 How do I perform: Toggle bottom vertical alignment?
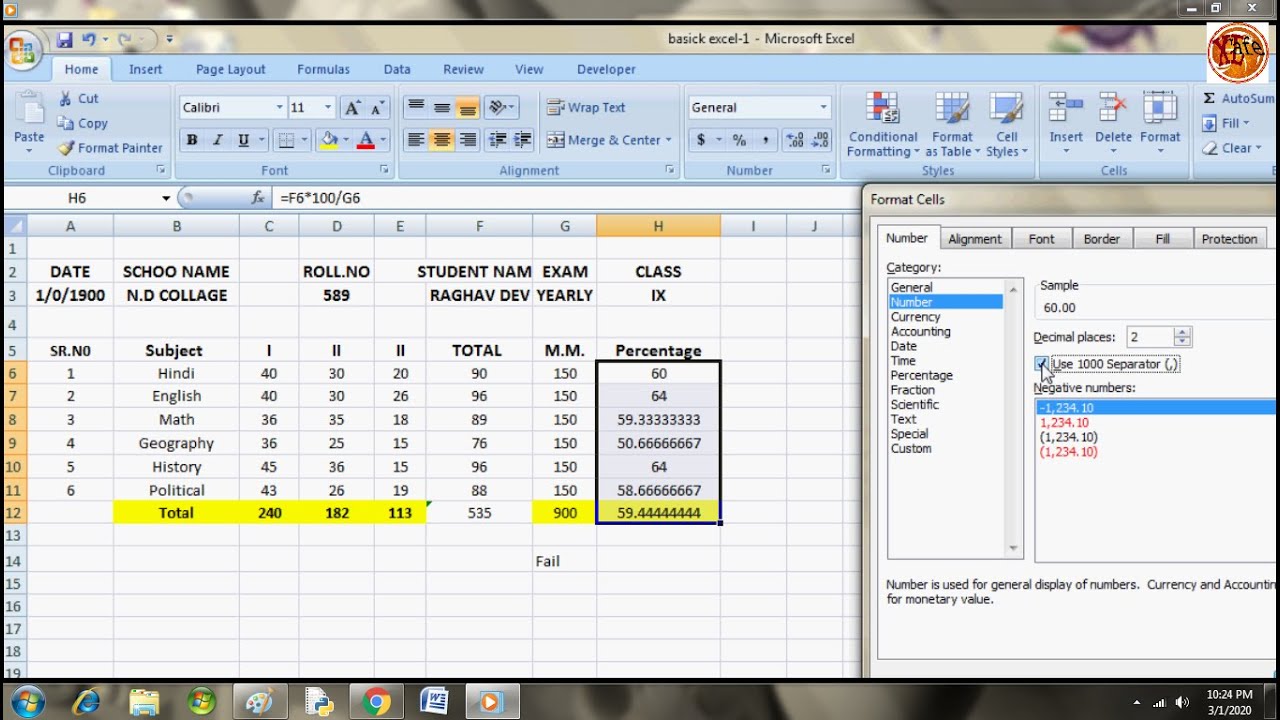click(x=466, y=107)
